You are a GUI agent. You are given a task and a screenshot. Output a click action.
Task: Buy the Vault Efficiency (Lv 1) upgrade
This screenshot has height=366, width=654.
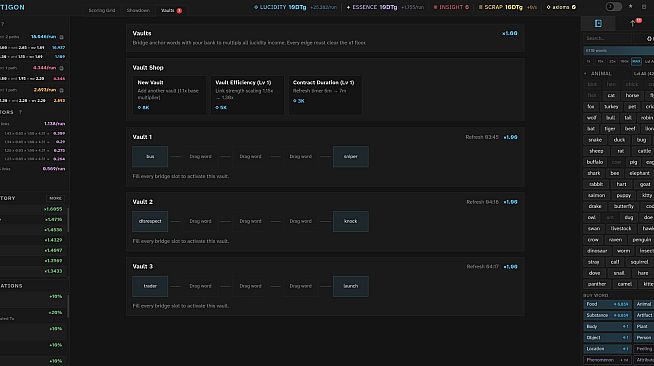247,95
